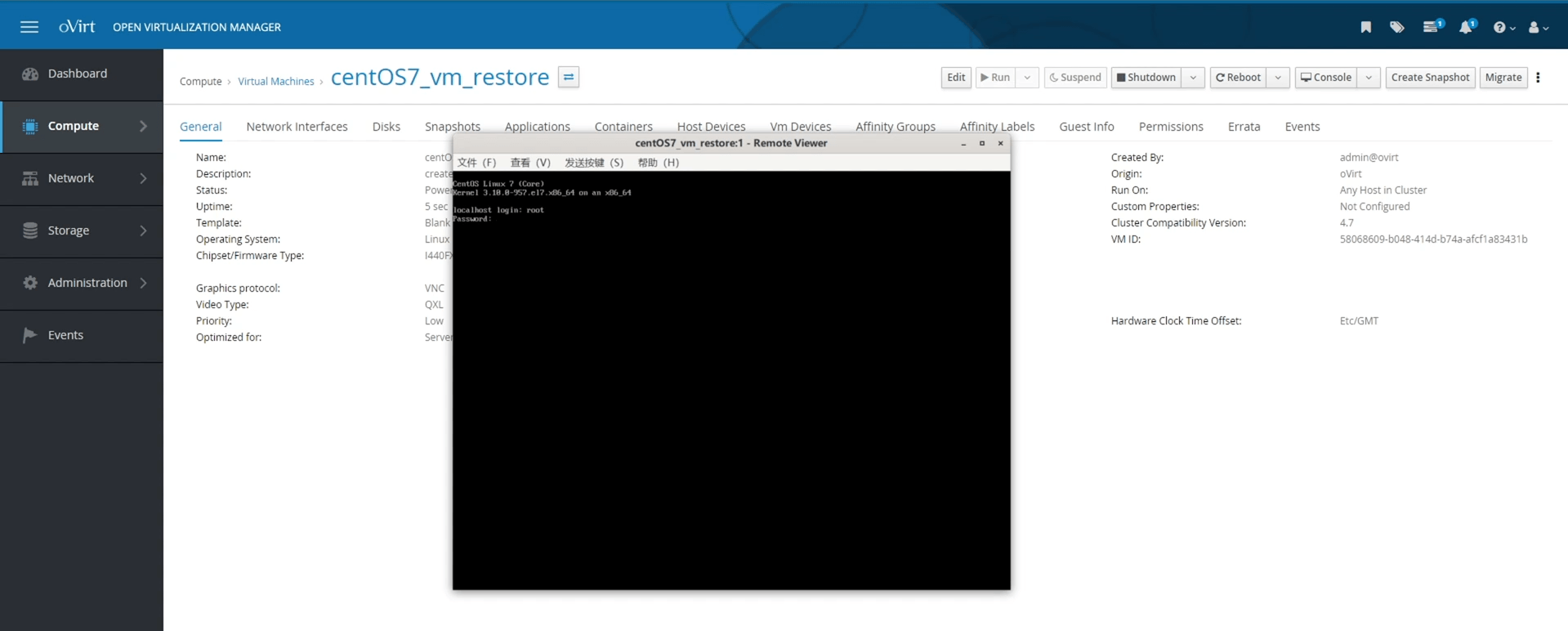Click the Console button

coord(1326,78)
